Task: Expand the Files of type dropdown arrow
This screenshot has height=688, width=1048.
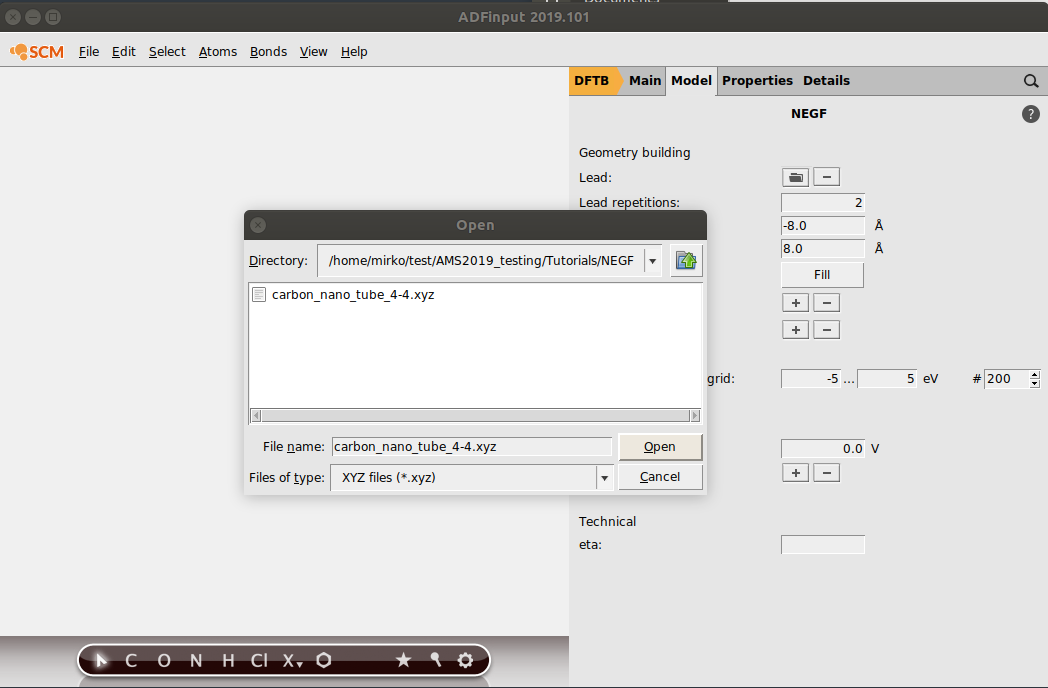Action: (x=604, y=477)
